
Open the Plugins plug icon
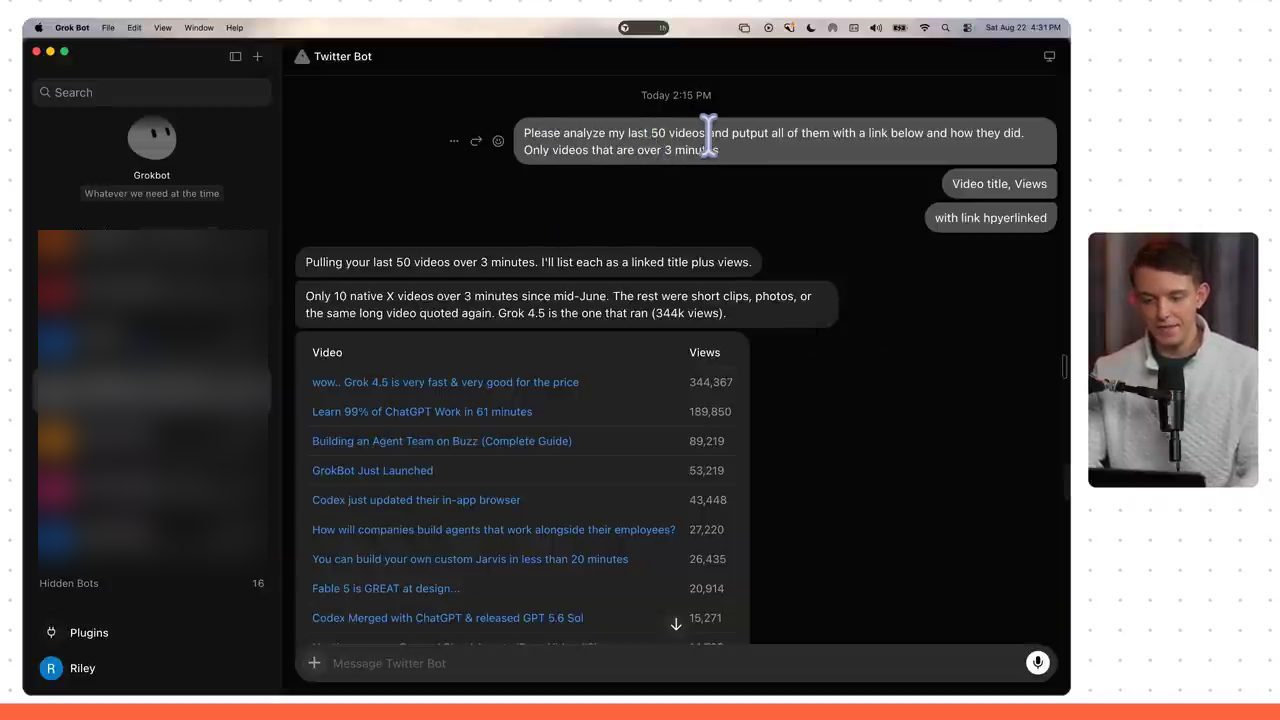51,633
